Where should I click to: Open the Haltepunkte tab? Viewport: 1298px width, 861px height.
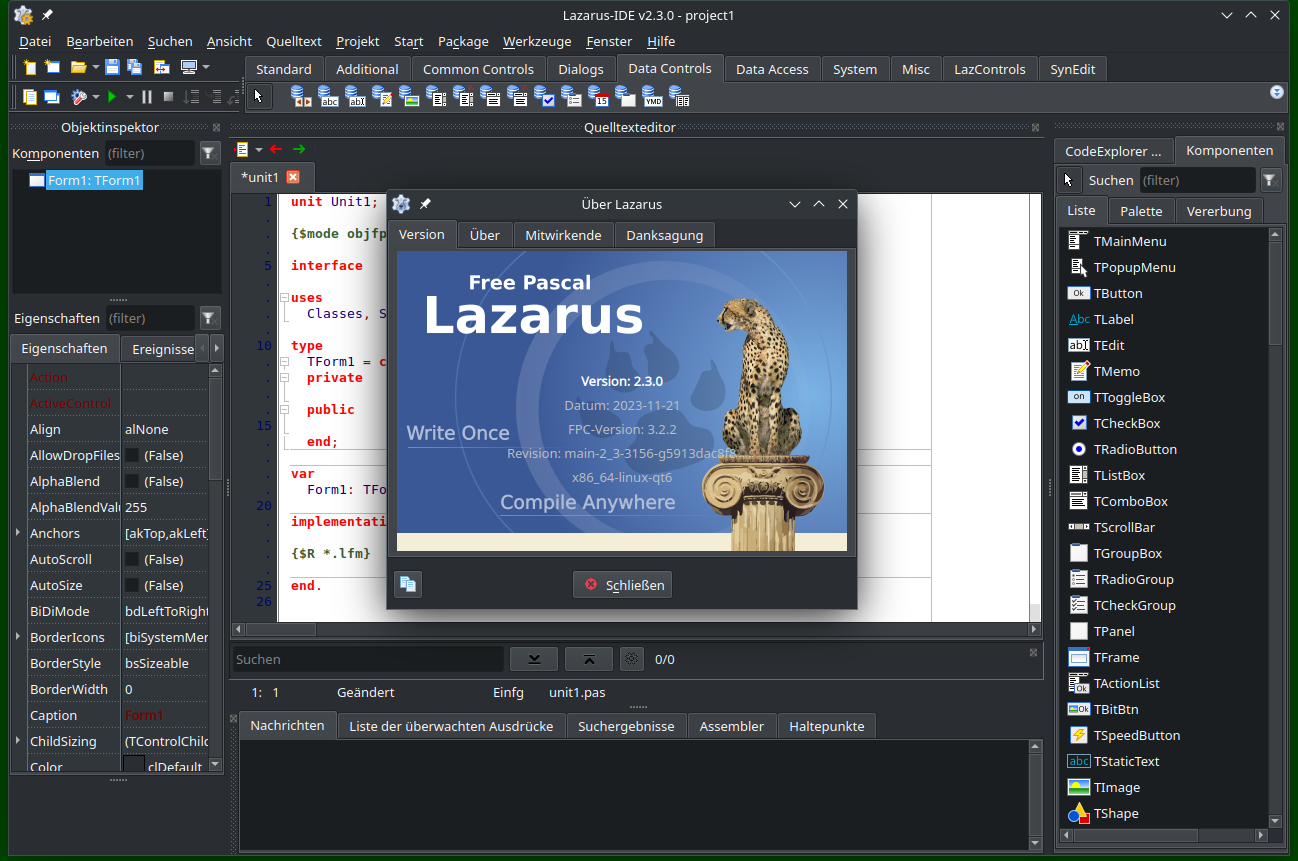click(826, 726)
